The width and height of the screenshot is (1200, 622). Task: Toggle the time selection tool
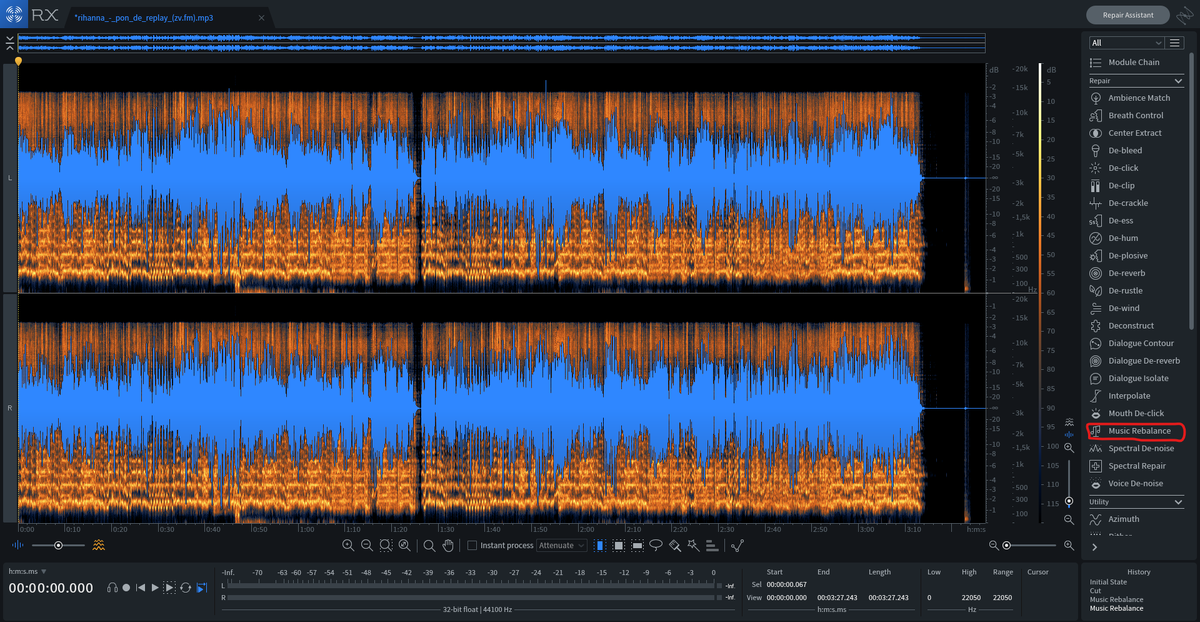pyautogui.click(x=600, y=545)
